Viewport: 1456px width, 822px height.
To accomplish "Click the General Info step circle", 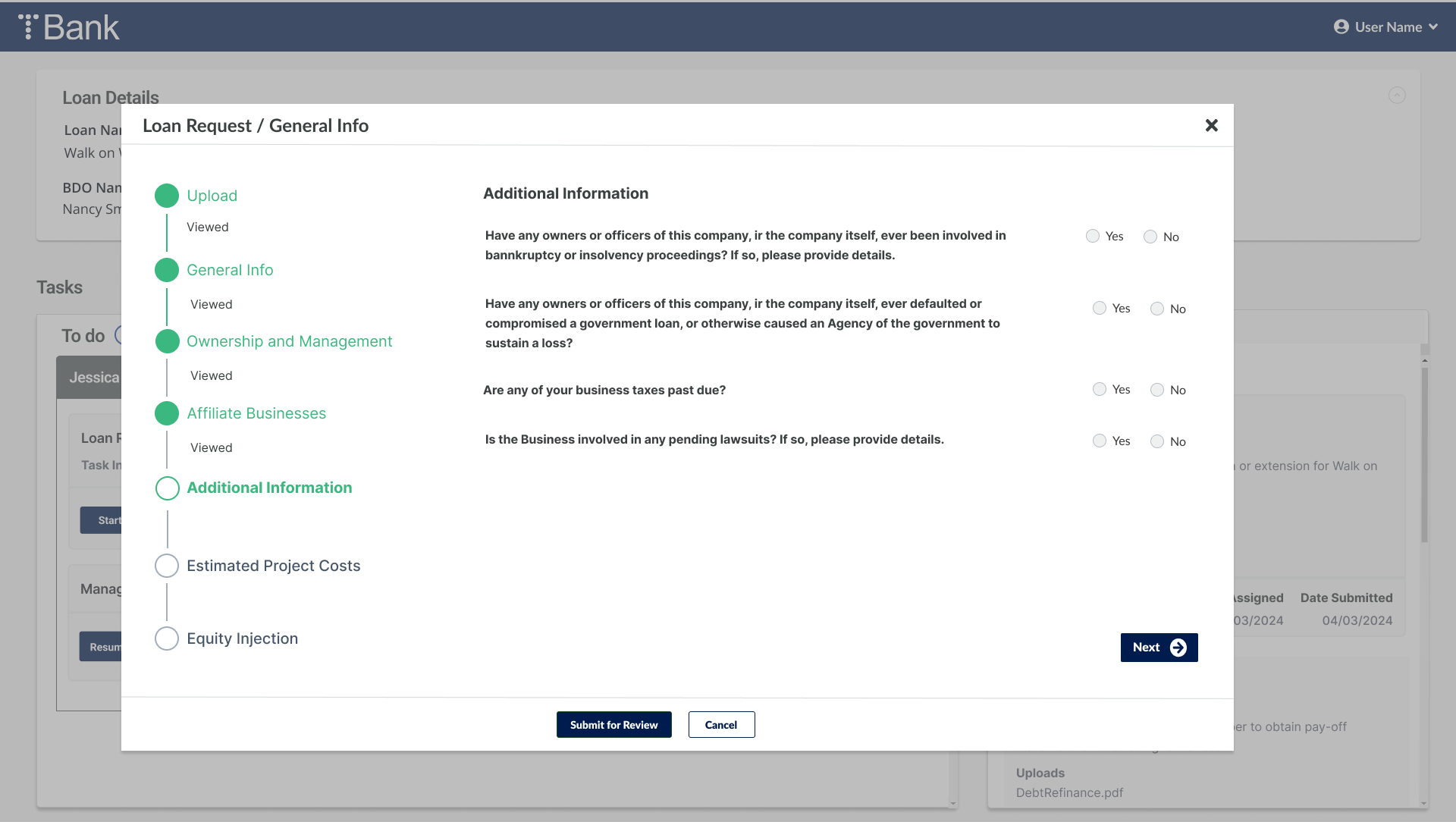I will pyautogui.click(x=167, y=270).
